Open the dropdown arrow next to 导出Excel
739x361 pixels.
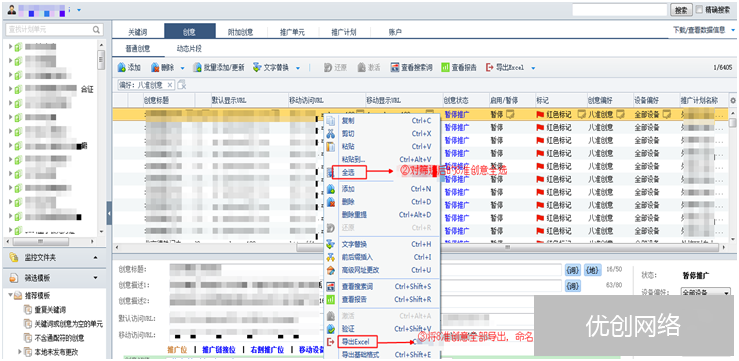click(533, 68)
